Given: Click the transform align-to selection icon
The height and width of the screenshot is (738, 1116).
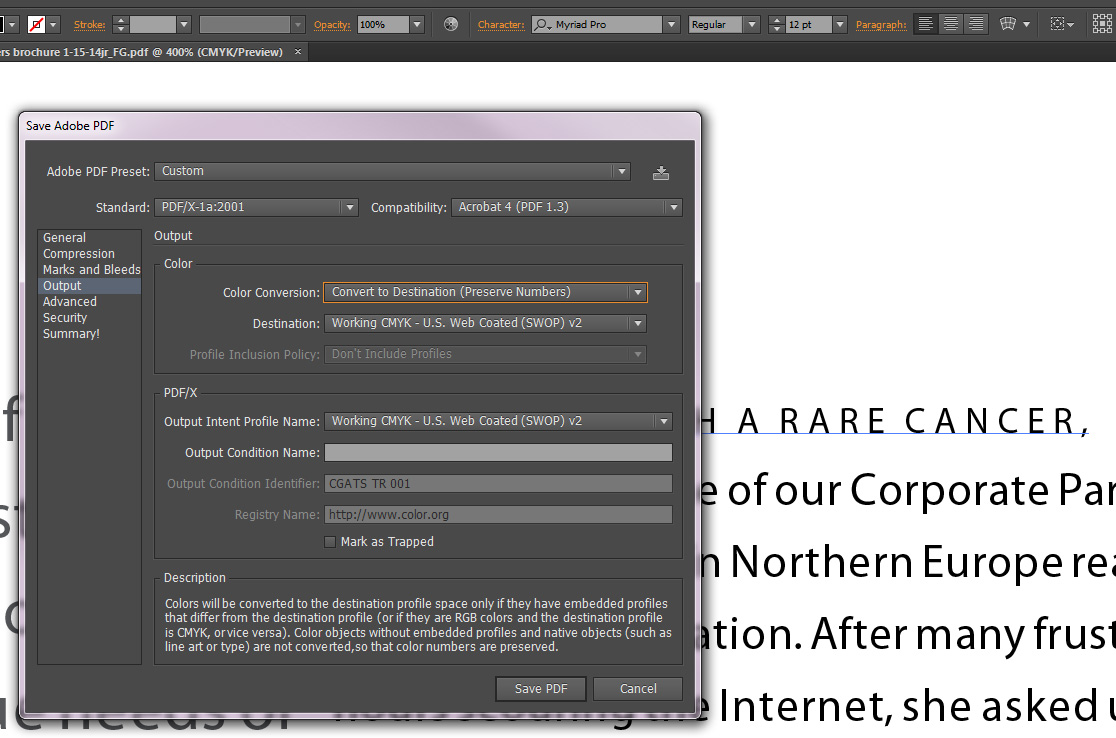Looking at the screenshot, I should pyautogui.click(x=1058, y=24).
